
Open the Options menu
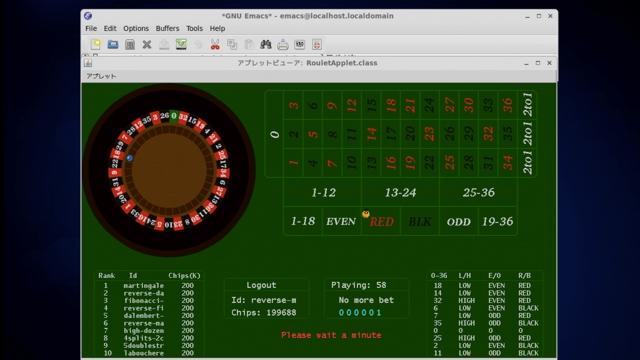click(136, 28)
